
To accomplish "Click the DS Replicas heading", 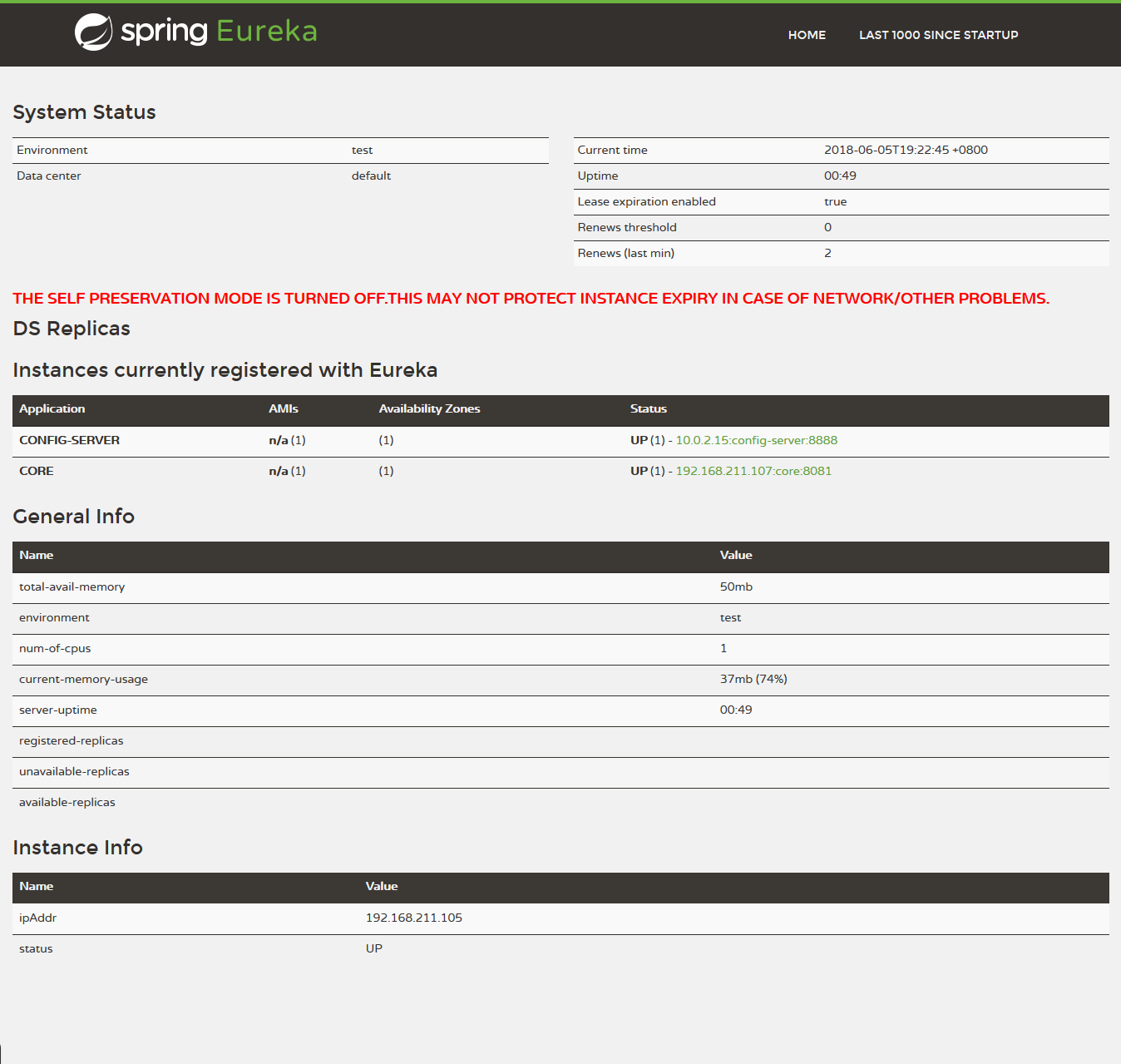I will tap(72, 329).
